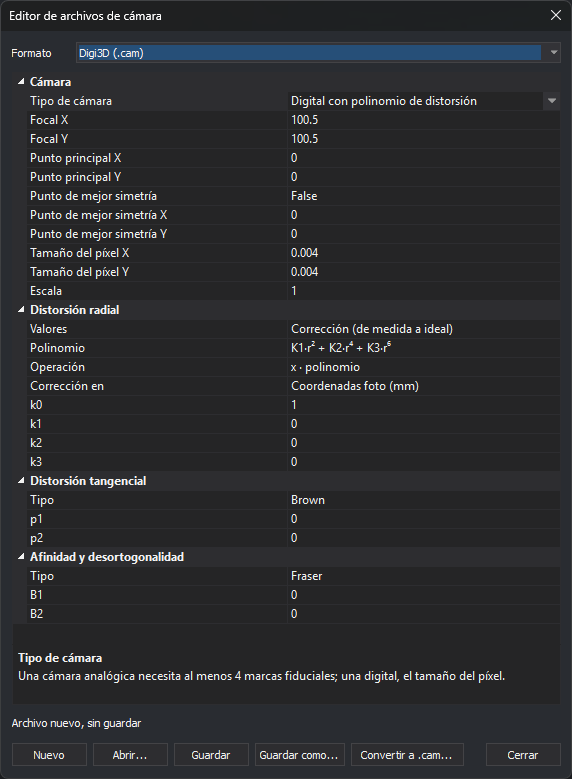Click the Cerrar button

point(523,755)
